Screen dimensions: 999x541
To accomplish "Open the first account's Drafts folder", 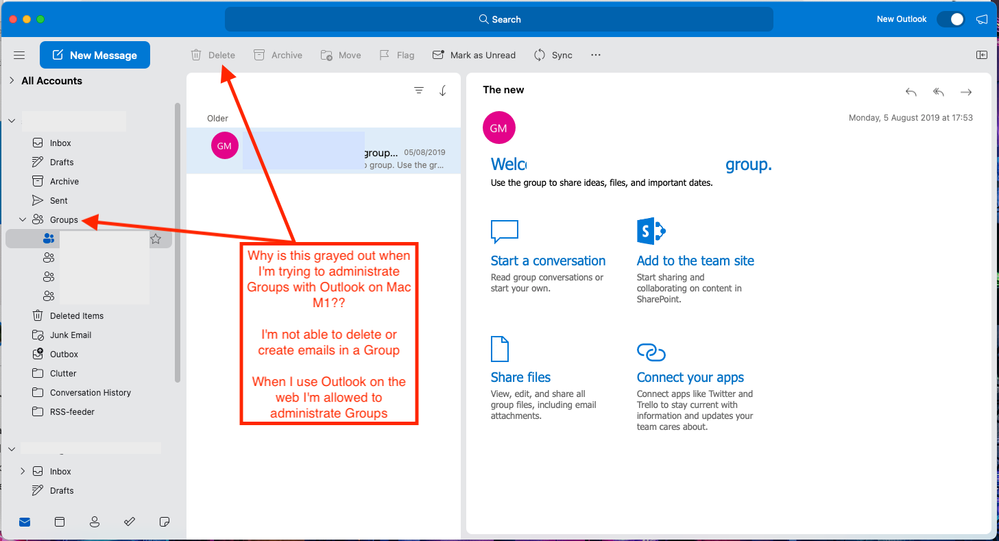I will [x=61, y=162].
